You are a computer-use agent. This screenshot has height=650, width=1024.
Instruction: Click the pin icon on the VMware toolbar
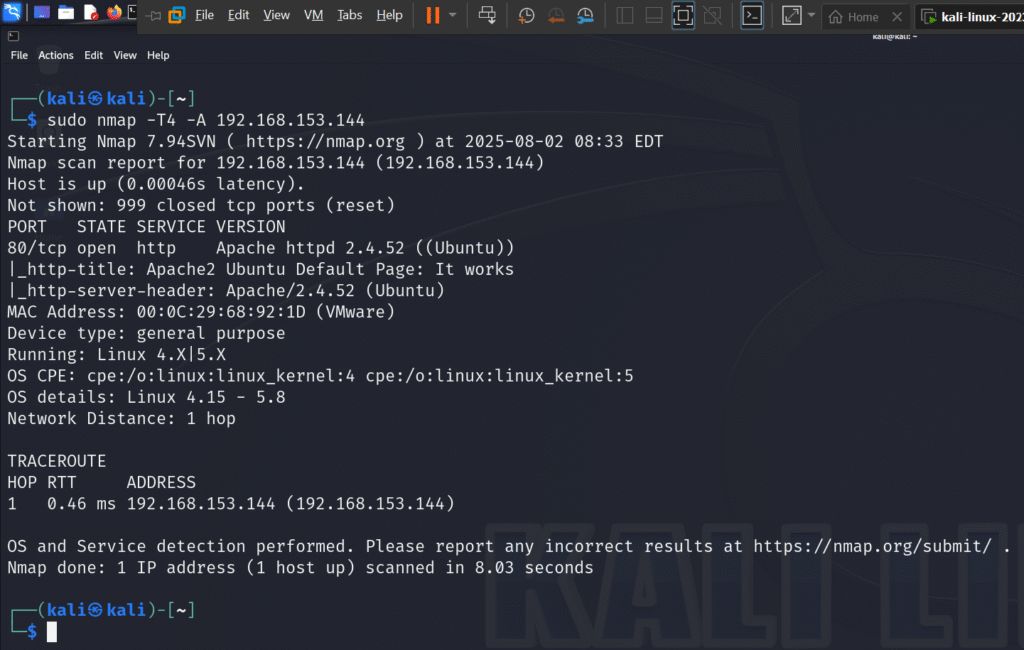click(x=153, y=15)
